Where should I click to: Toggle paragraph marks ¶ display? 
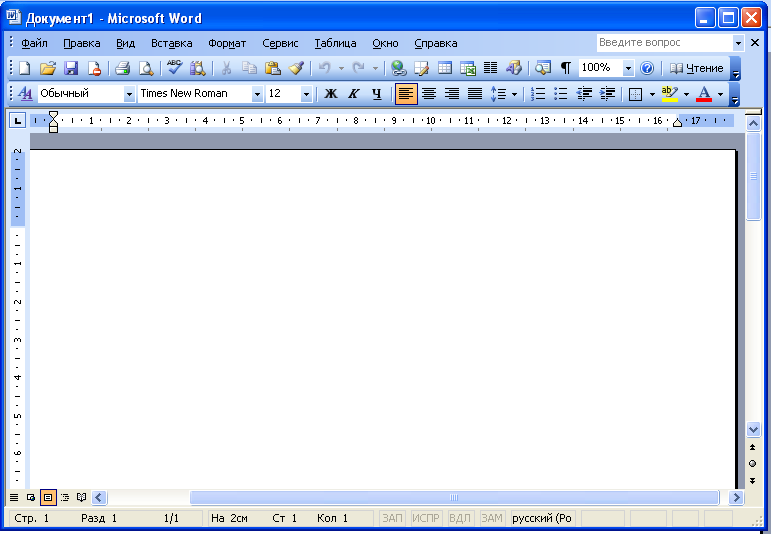click(566, 68)
